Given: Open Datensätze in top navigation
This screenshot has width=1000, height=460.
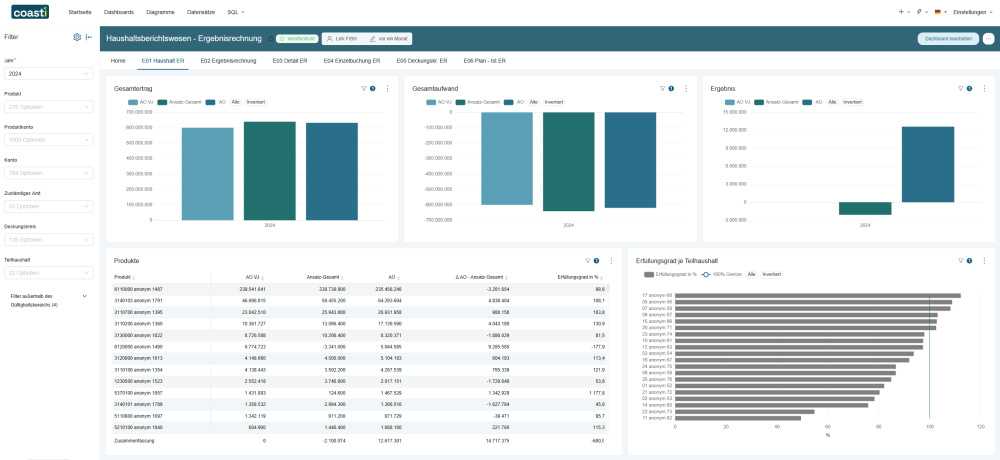Looking at the screenshot, I should pos(201,12).
